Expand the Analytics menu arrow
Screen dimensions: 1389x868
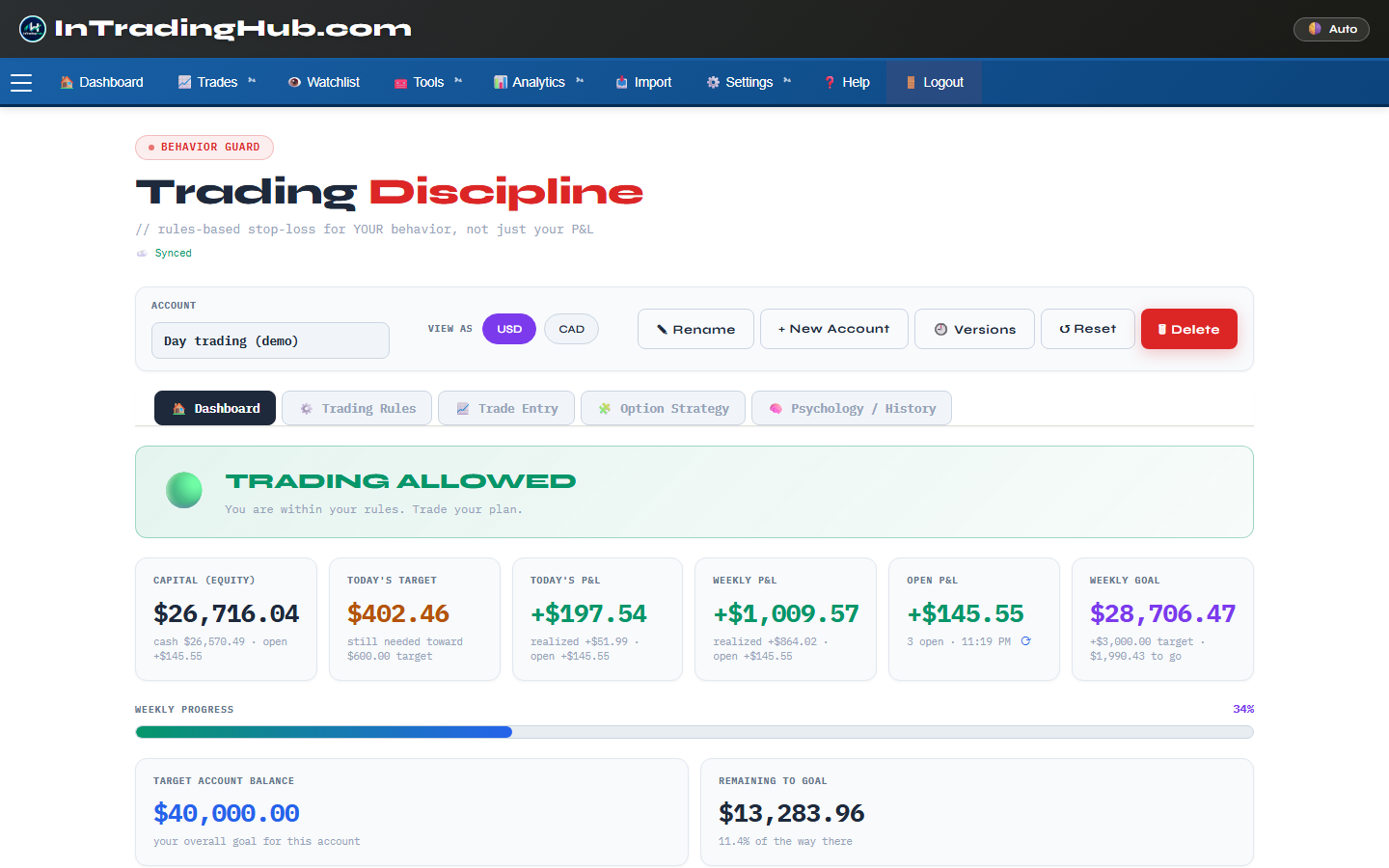coord(580,81)
